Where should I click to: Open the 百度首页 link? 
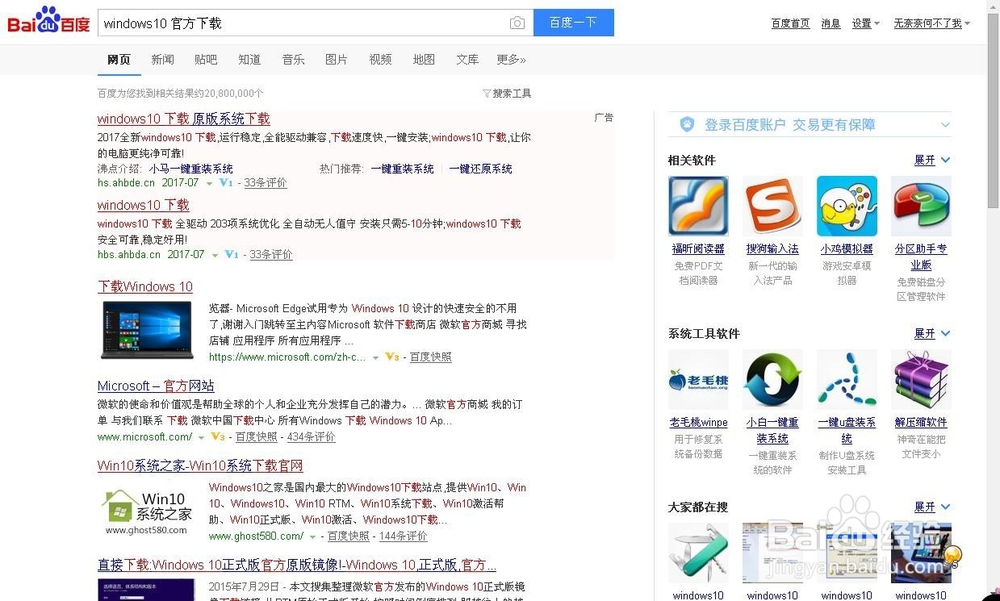790,24
